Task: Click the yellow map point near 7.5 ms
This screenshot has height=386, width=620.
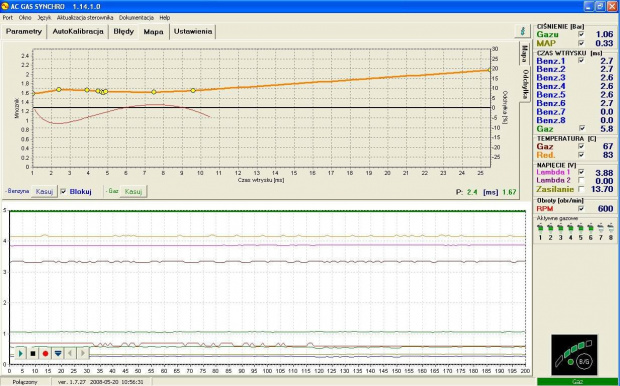Action: point(154,92)
